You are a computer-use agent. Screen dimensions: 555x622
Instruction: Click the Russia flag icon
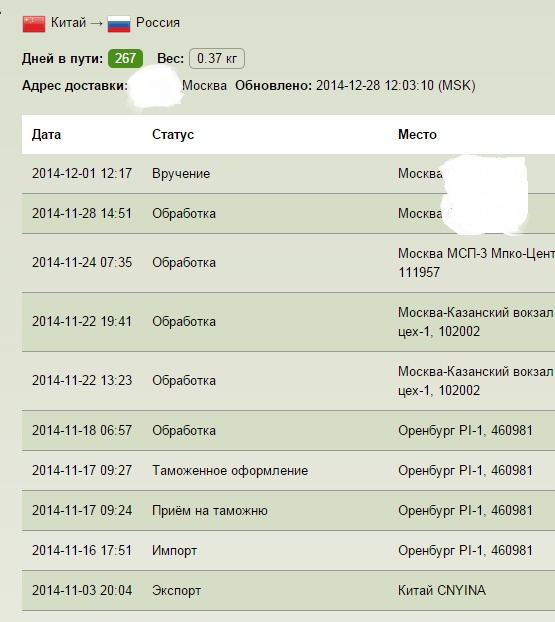pos(119,23)
